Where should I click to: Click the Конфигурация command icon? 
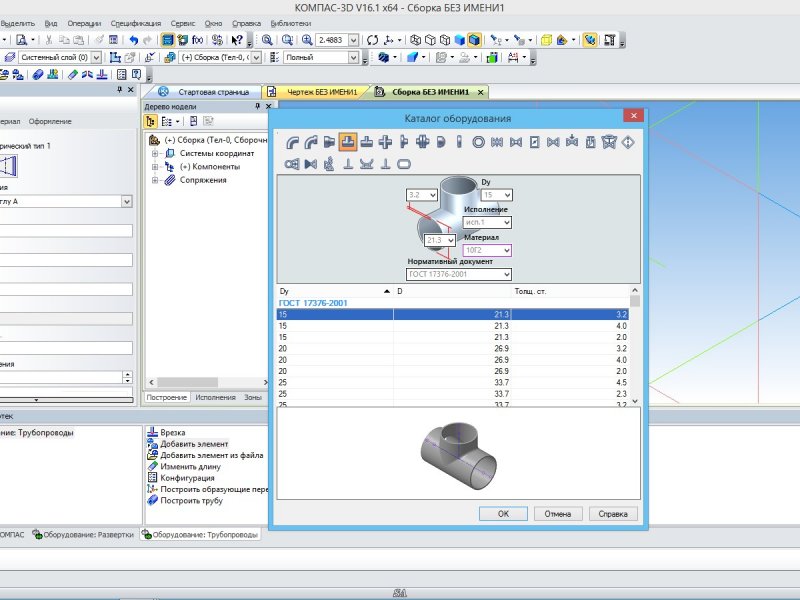[152, 478]
